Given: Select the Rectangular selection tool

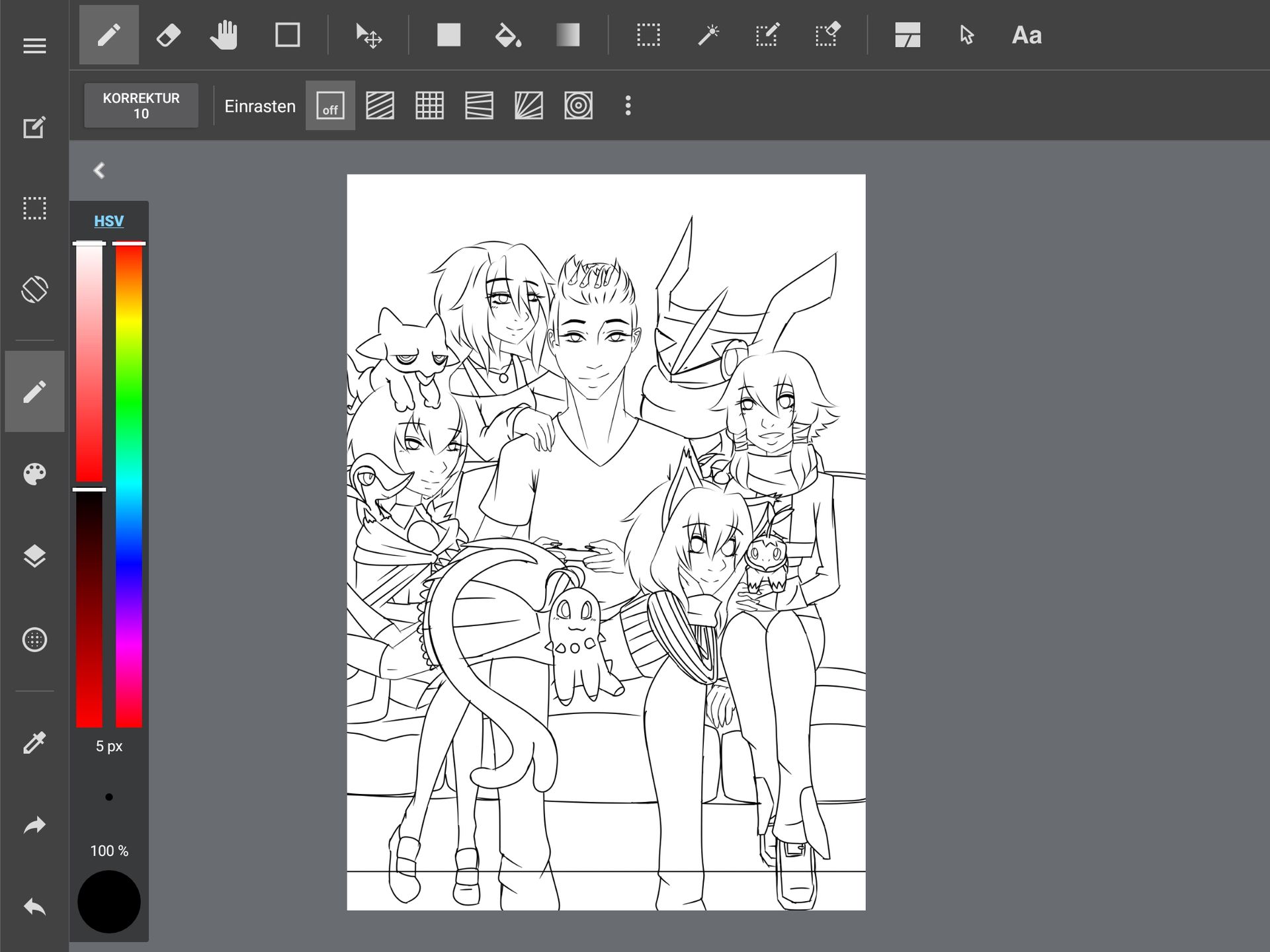Looking at the screenshot, I should pyautogui.click(x=648, y=35).
